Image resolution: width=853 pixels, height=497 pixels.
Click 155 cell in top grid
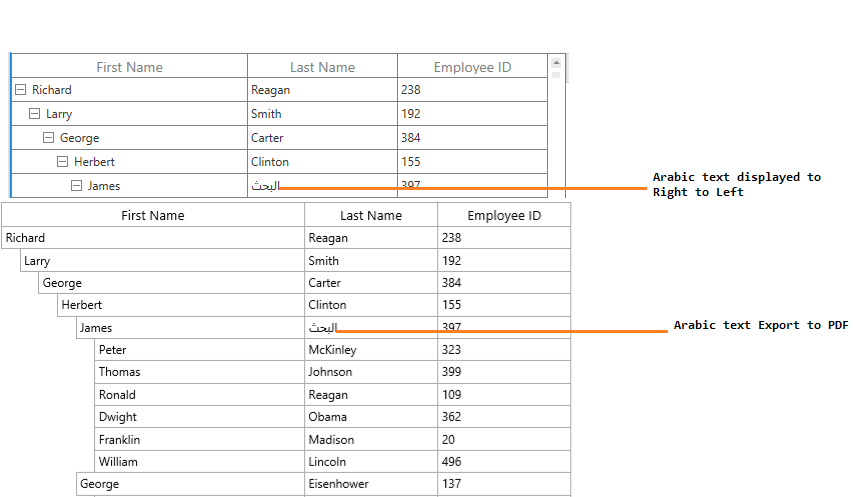[x=472, y=161]
